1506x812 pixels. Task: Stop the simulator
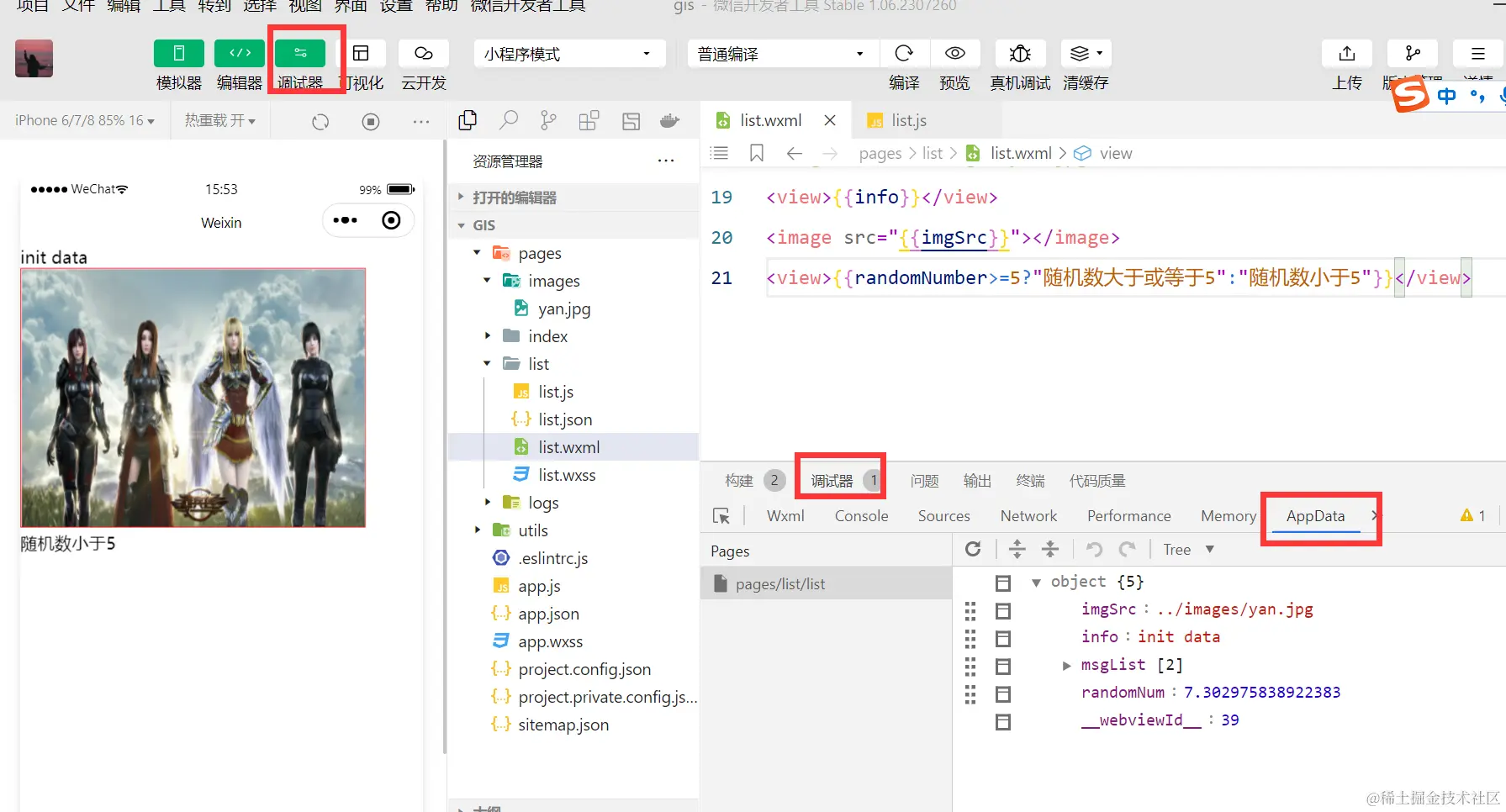[371, 122]
